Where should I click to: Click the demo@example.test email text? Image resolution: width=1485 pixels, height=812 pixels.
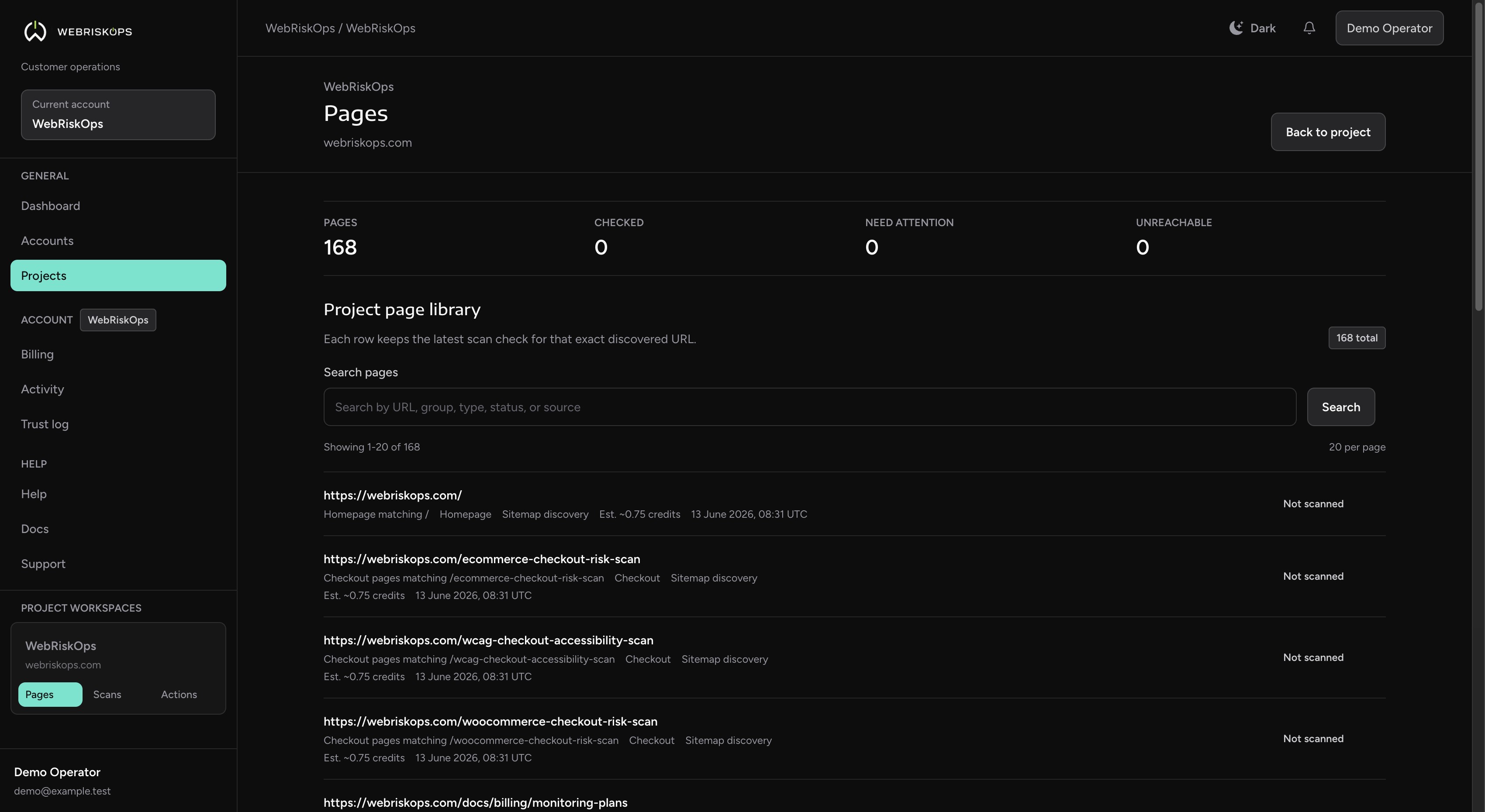(62, 791)
